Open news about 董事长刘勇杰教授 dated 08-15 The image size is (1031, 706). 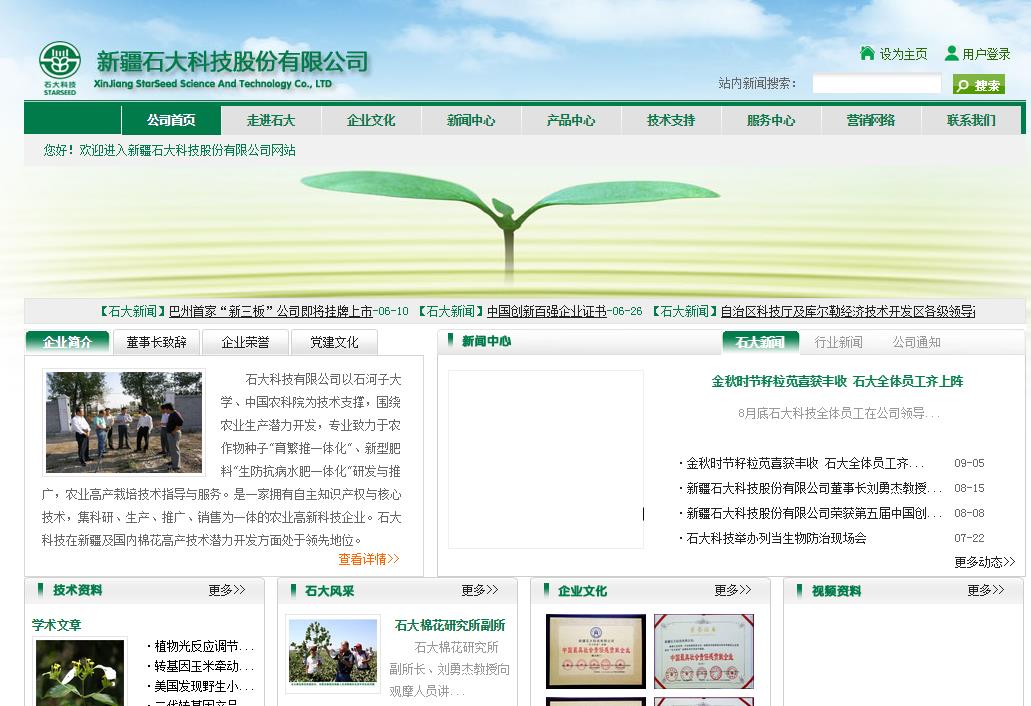814,488
